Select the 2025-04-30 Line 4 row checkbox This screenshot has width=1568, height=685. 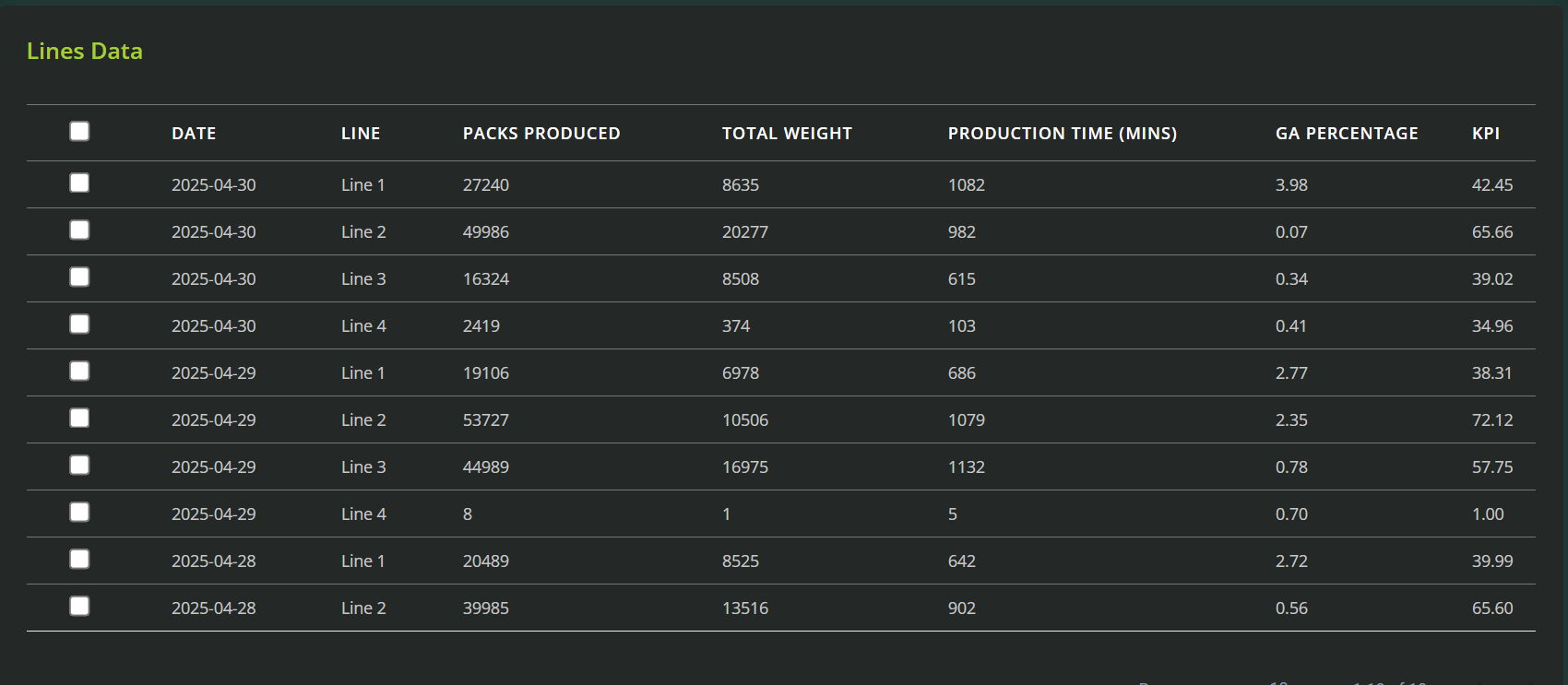coord(80,325)
